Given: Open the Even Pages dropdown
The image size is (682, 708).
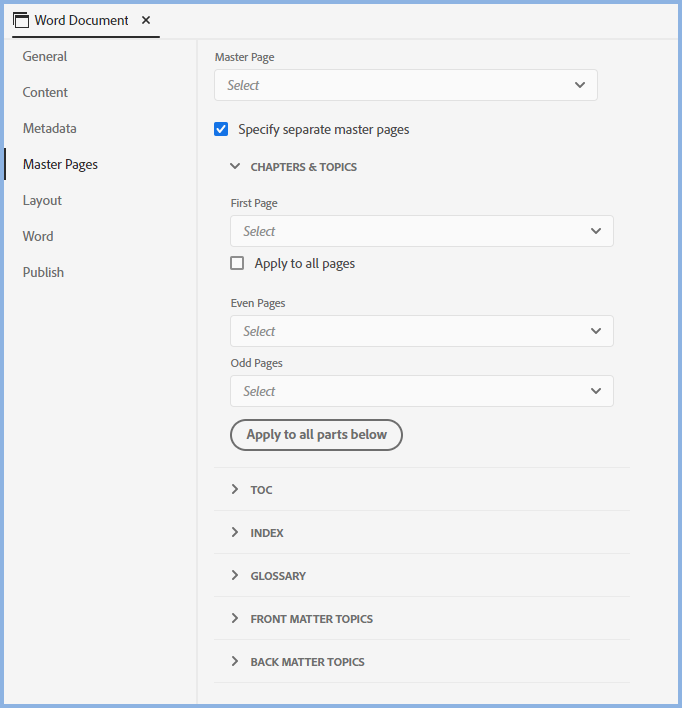Looking at the screenshot, I should pos(421,331).
